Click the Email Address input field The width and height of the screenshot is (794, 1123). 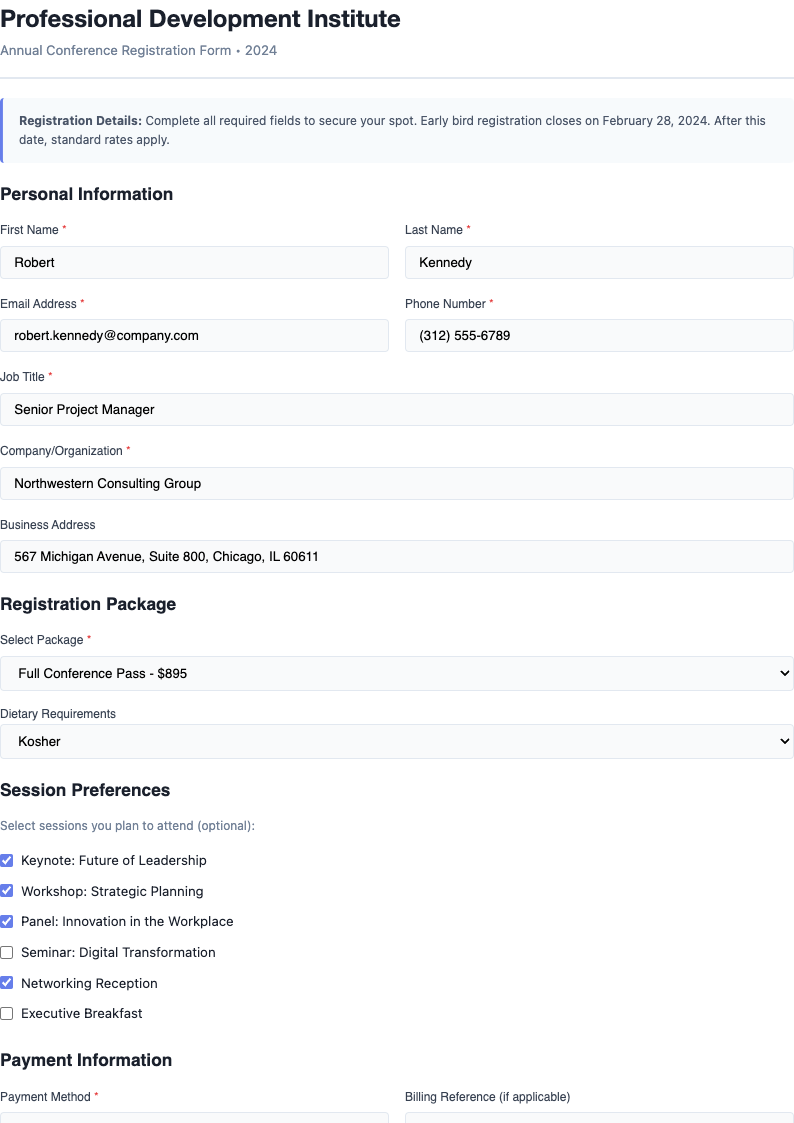pos(195,335)
